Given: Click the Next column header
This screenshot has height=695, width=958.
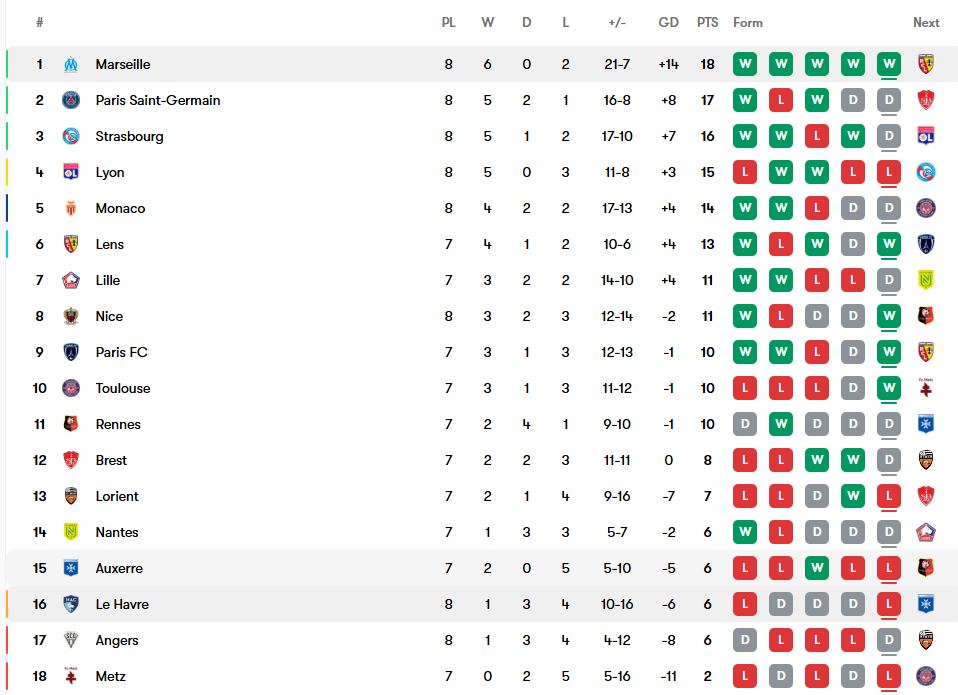Looking at the screenshot, I should [926, 22].
